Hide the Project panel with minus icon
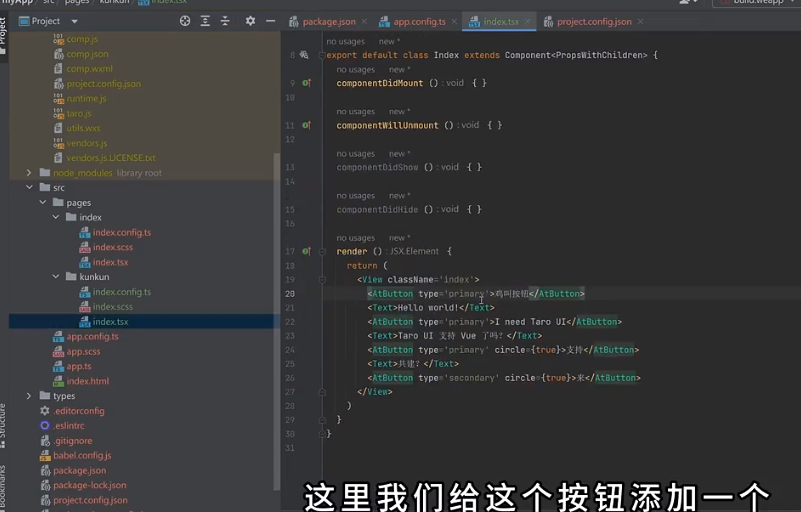801x512 pixels. pyautogui.click(x=271, y=21)
